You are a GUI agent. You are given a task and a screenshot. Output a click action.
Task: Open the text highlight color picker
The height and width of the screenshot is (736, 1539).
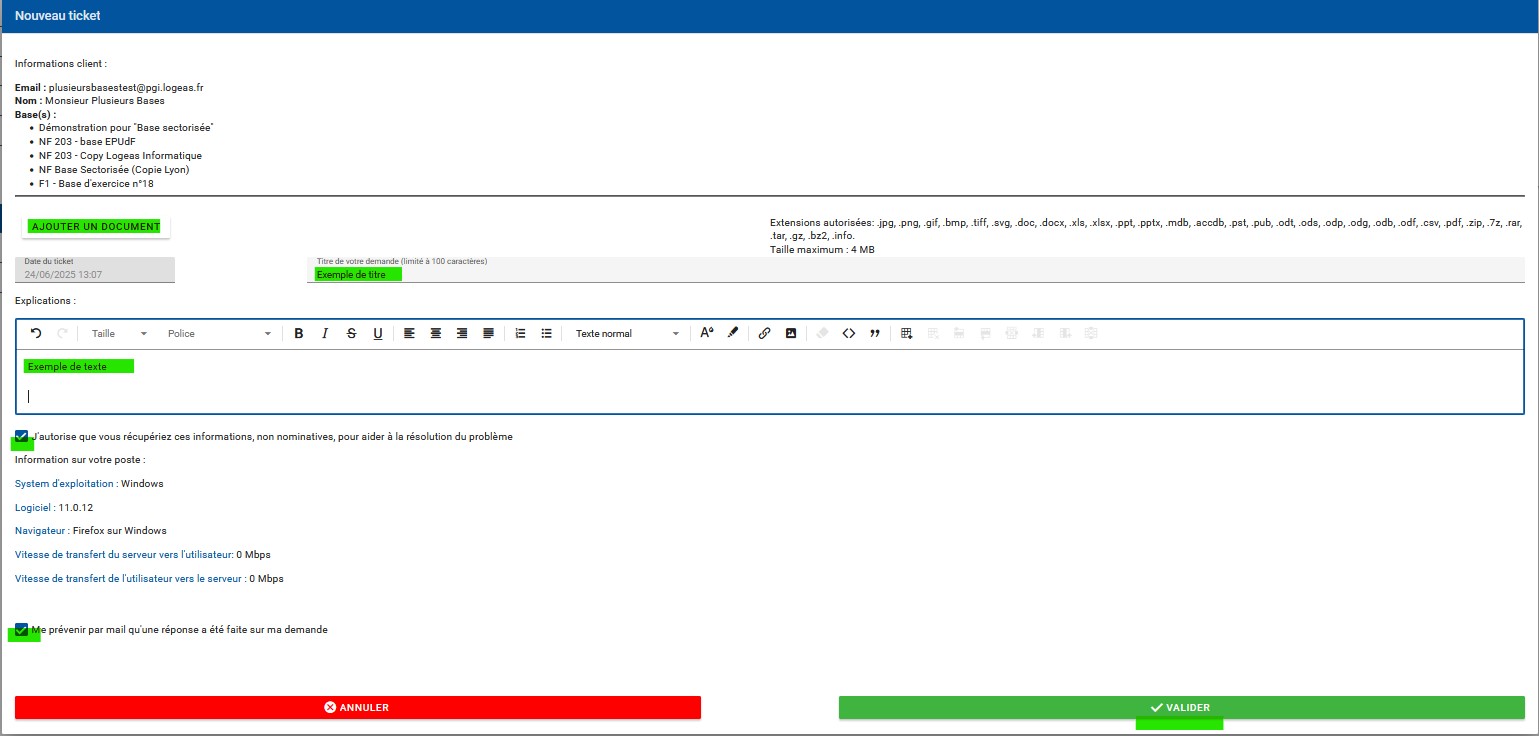coord(733,334)
